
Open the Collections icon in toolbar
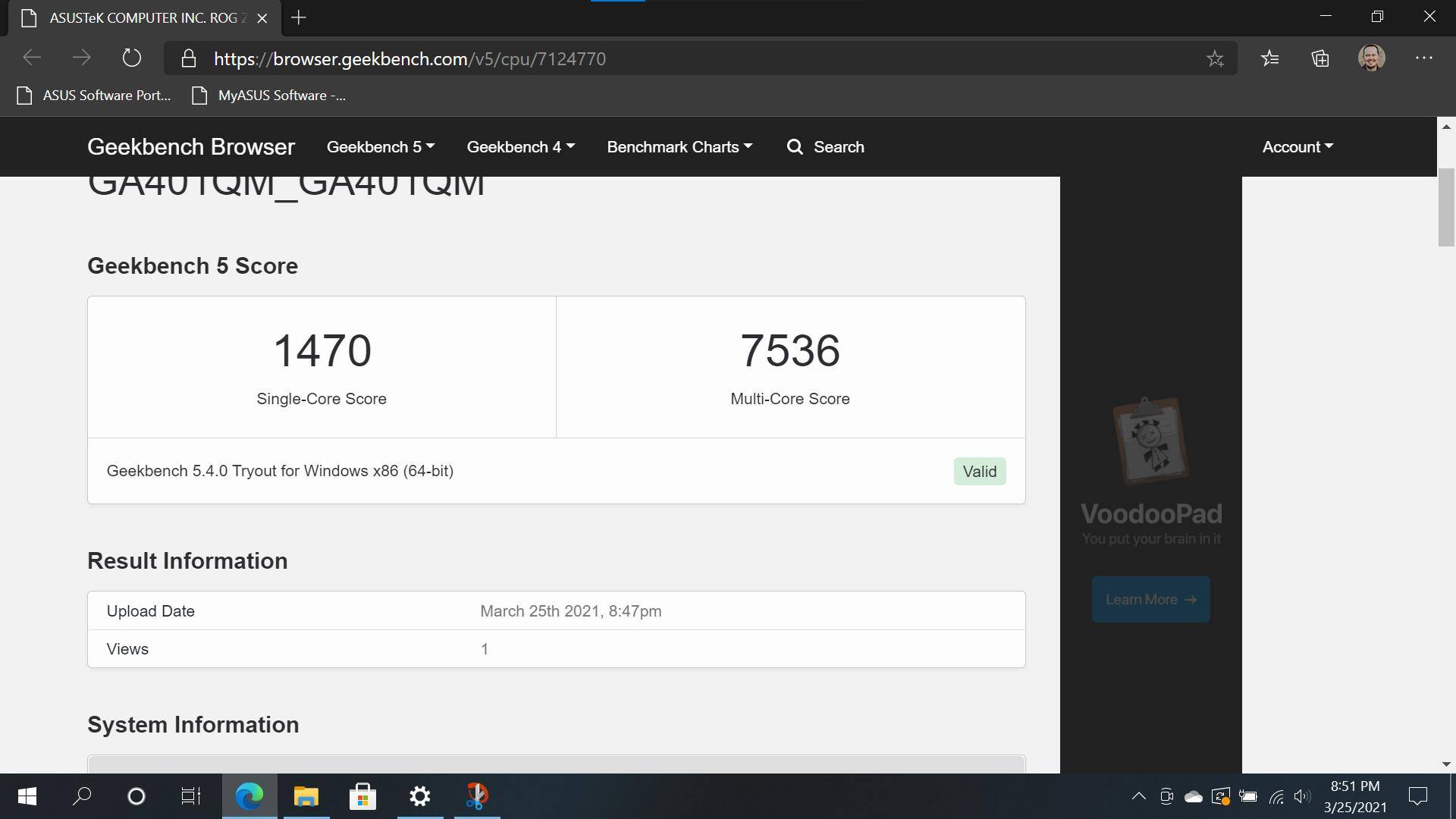click(x=1320, y=58)
